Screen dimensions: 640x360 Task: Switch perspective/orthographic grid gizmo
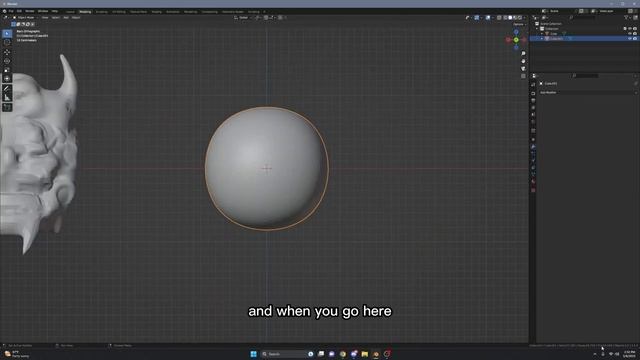(x=523, y=76)
